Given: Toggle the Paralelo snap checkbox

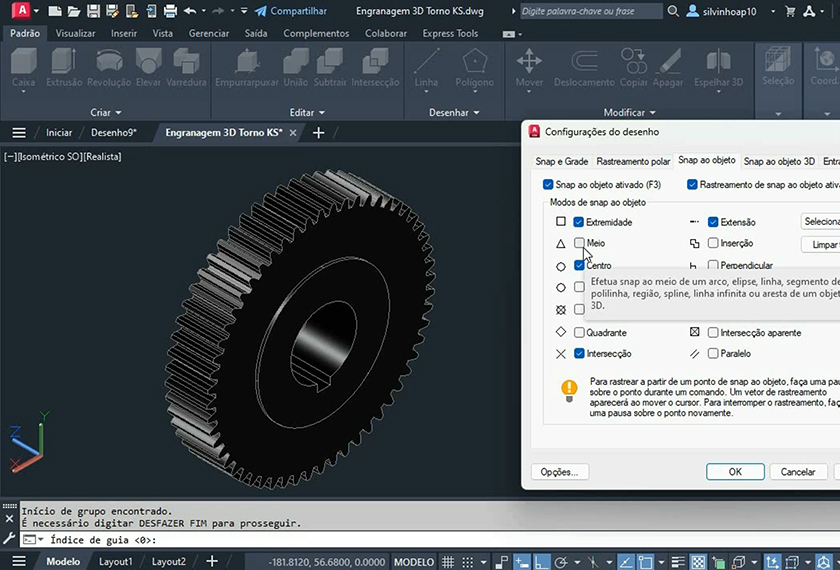Looking at the screenshot, I should point(713,354).
